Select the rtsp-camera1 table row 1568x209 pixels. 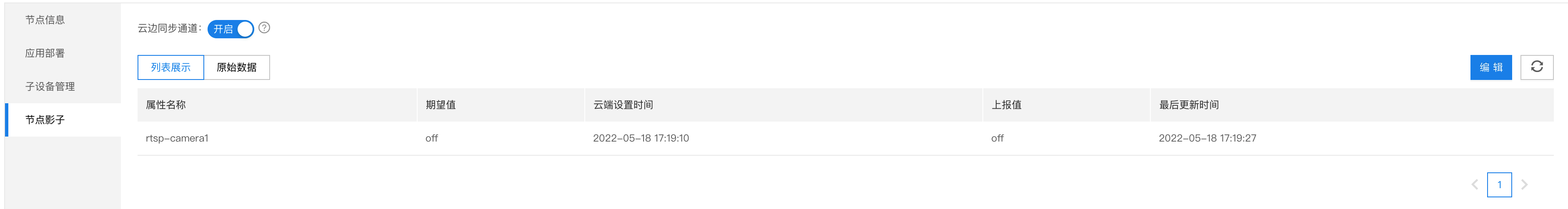[x=846, y=139]
